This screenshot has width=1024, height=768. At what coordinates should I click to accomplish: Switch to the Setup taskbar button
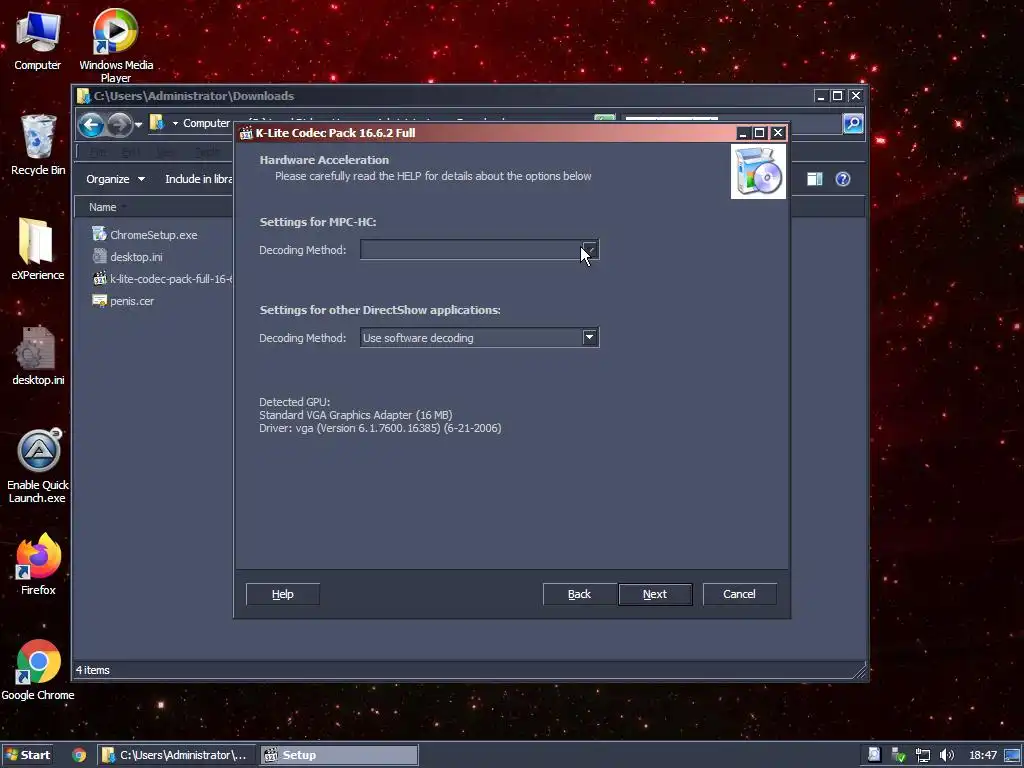tap(338, 755)
